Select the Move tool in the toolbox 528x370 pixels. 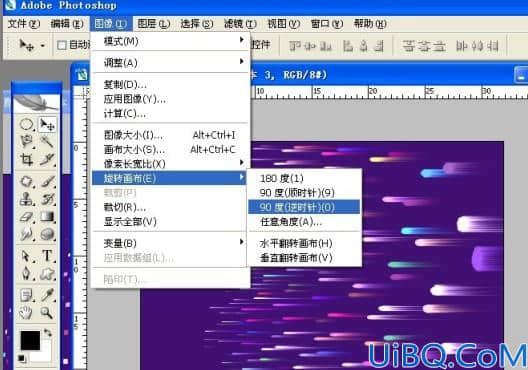coord(47,125)
